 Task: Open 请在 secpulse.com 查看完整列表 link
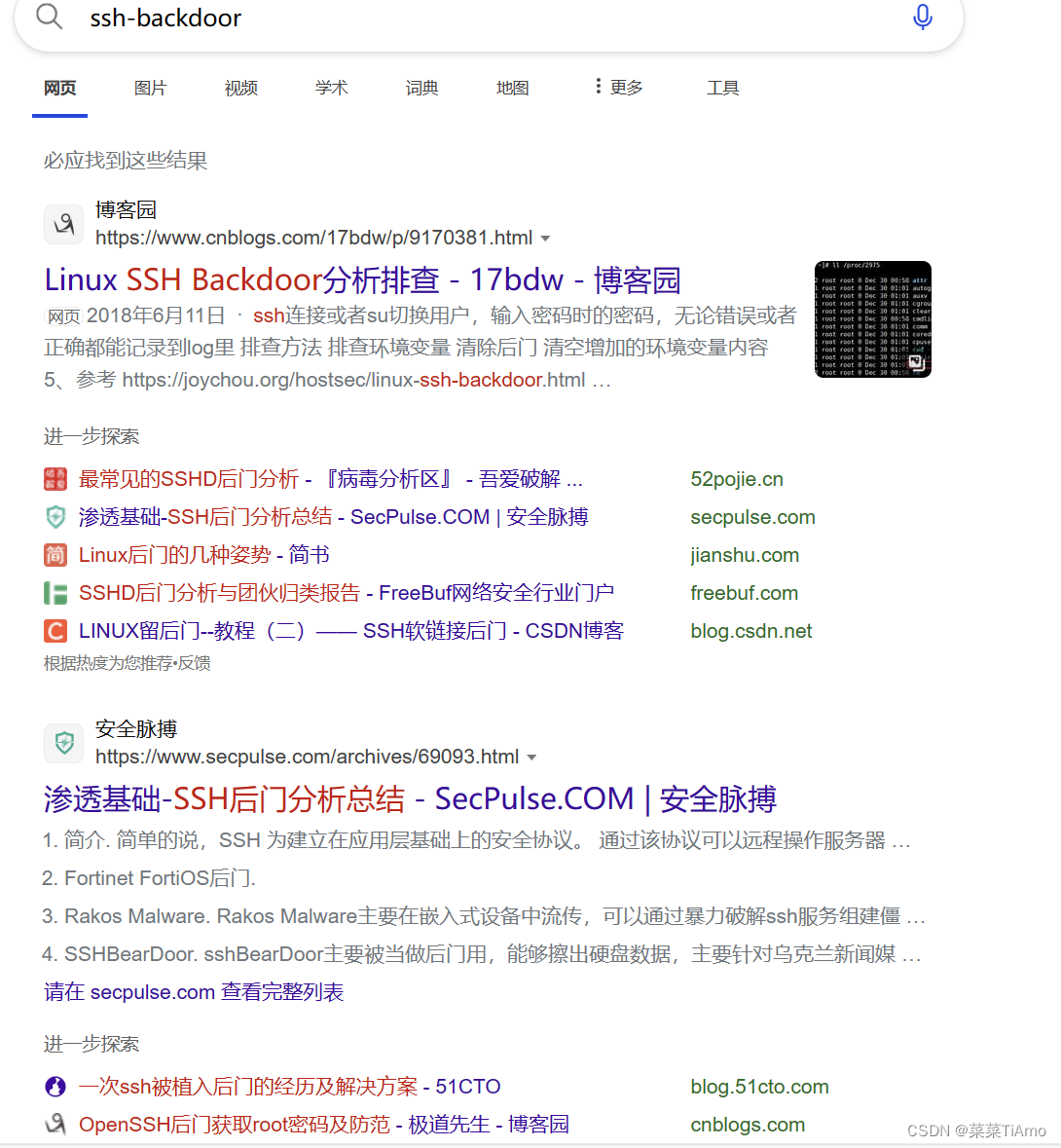pos(194,992)
